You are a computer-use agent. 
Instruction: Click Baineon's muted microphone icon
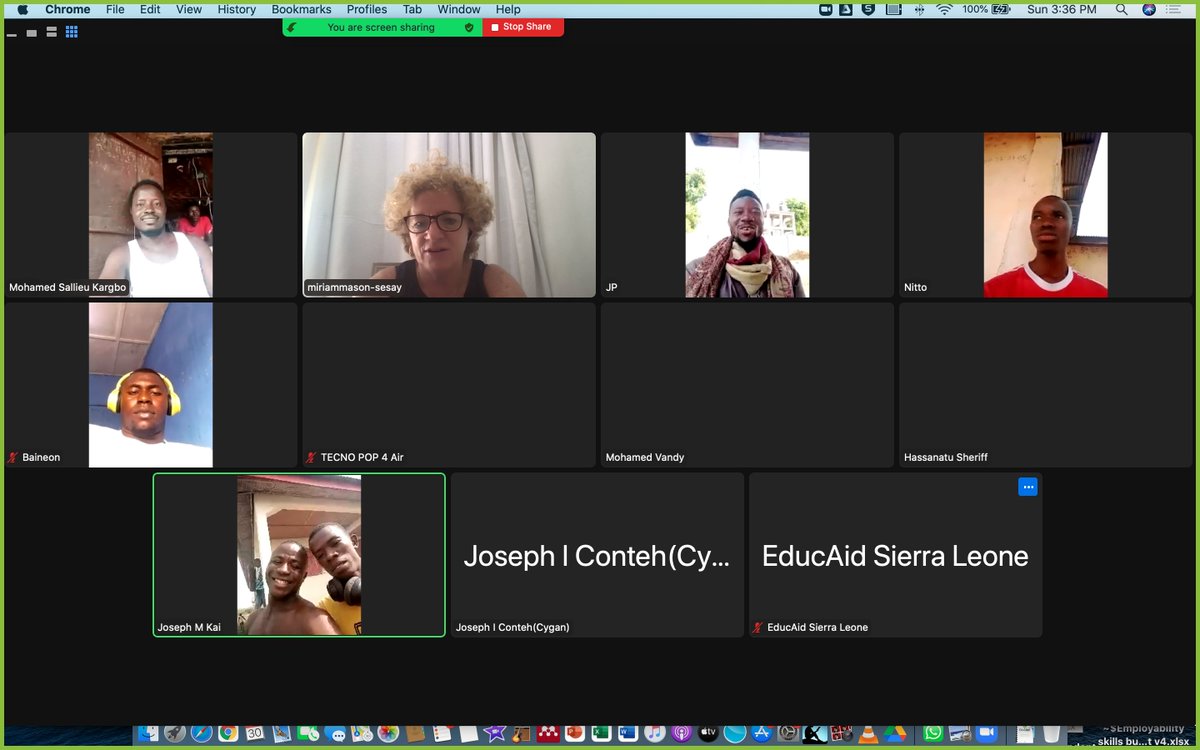click(13, 457)
